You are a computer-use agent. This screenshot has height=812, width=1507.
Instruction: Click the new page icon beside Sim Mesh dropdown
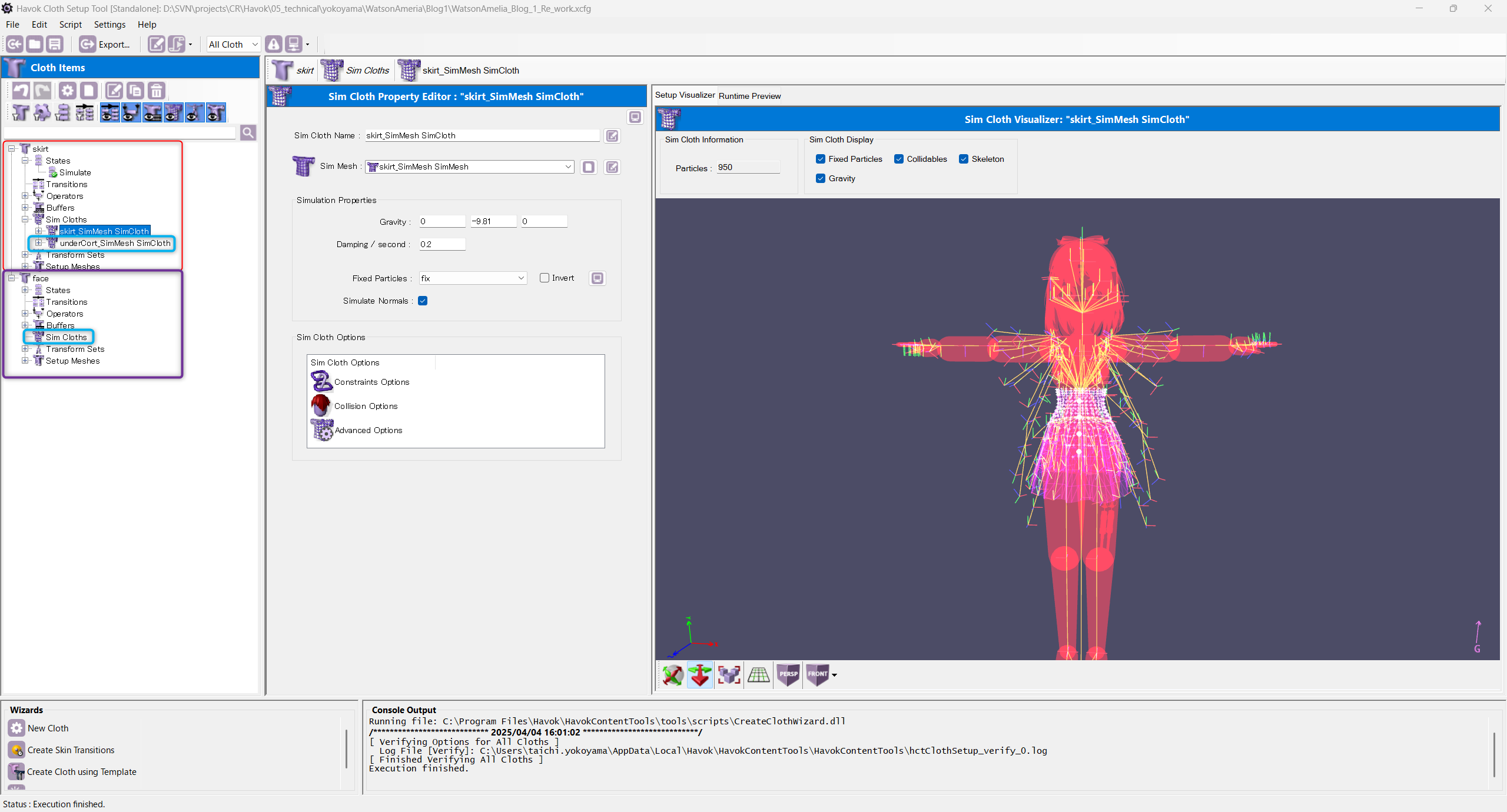[x=589, y=167]
